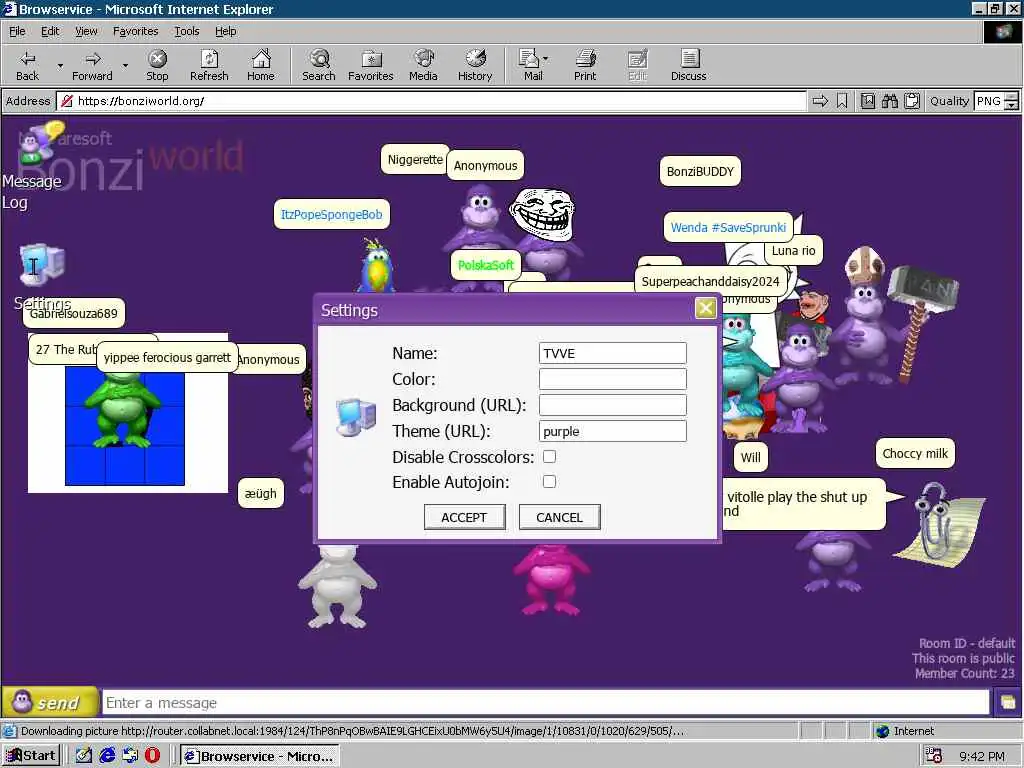
Task: Click the Browservice taskbar window button
Action: [260, 756]
